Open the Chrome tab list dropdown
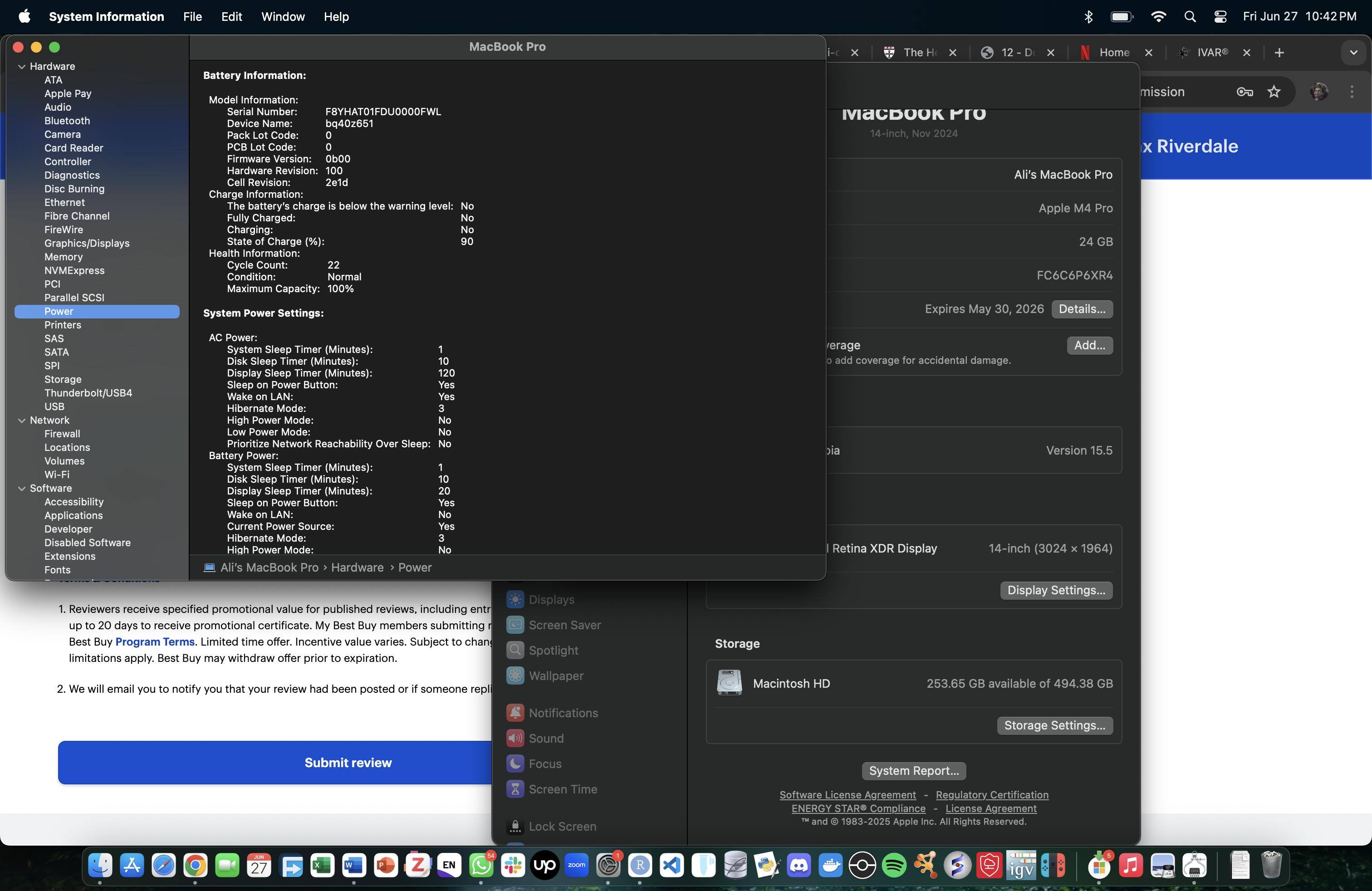The height and width of the screenshot is (891, 1372). click(x=1353, y=53)
